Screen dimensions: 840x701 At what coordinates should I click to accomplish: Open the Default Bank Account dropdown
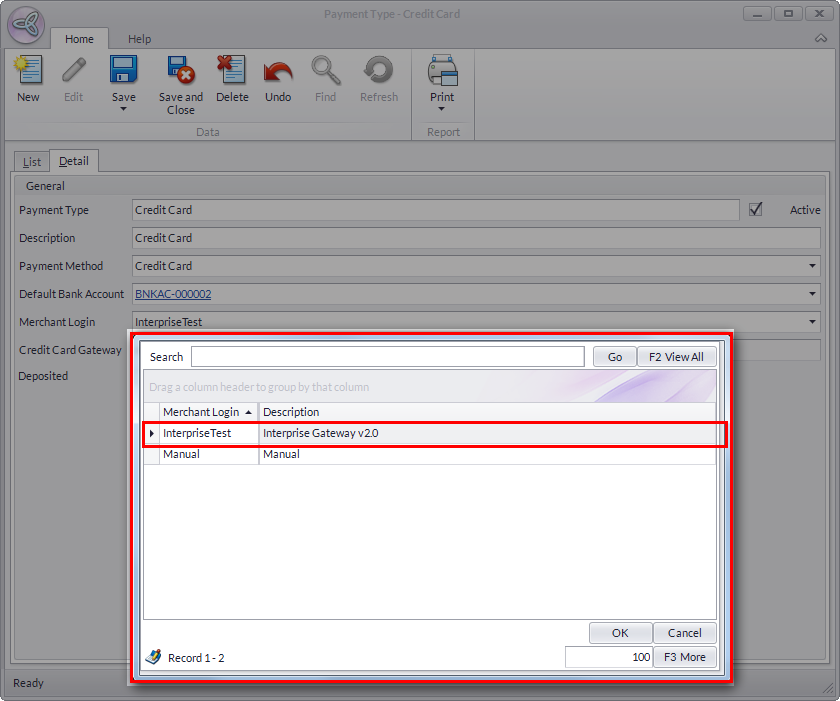click(812, 294)
